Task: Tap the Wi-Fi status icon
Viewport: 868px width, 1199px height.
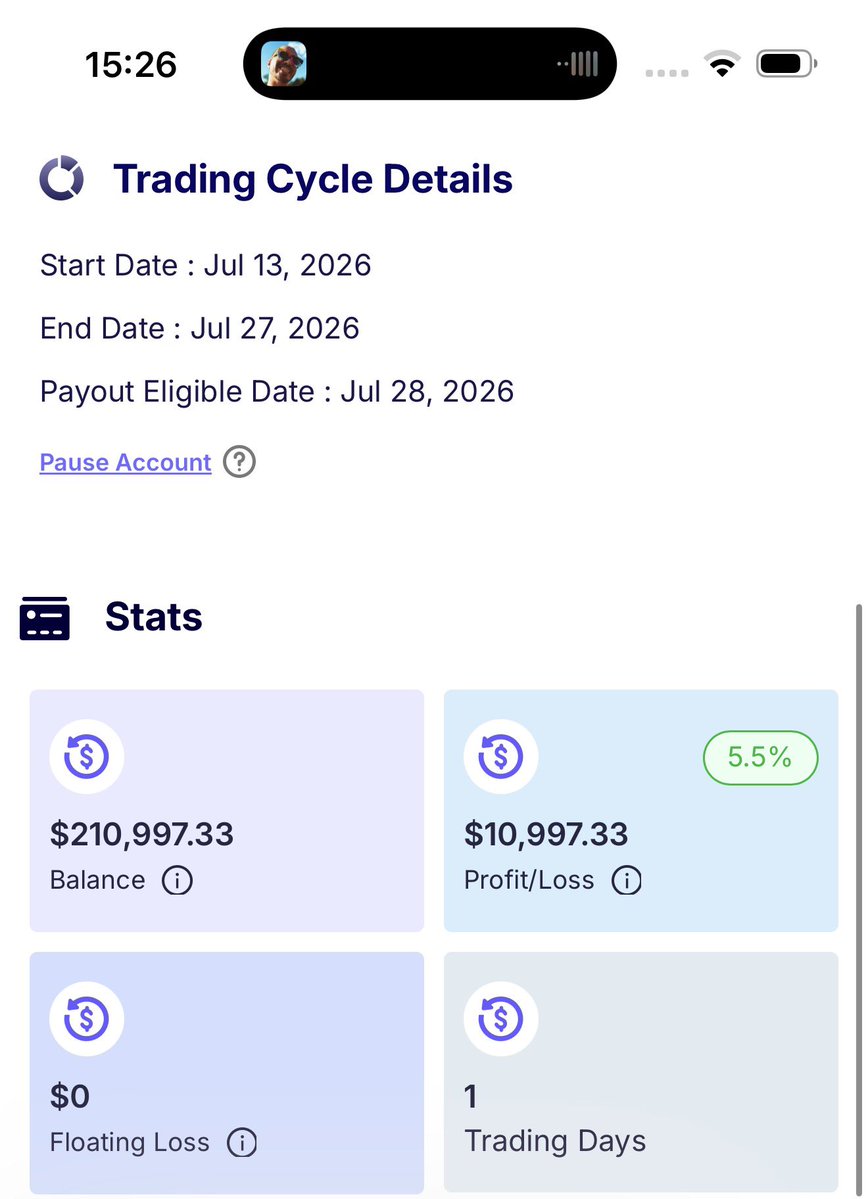Action: (x=722, y=63)
